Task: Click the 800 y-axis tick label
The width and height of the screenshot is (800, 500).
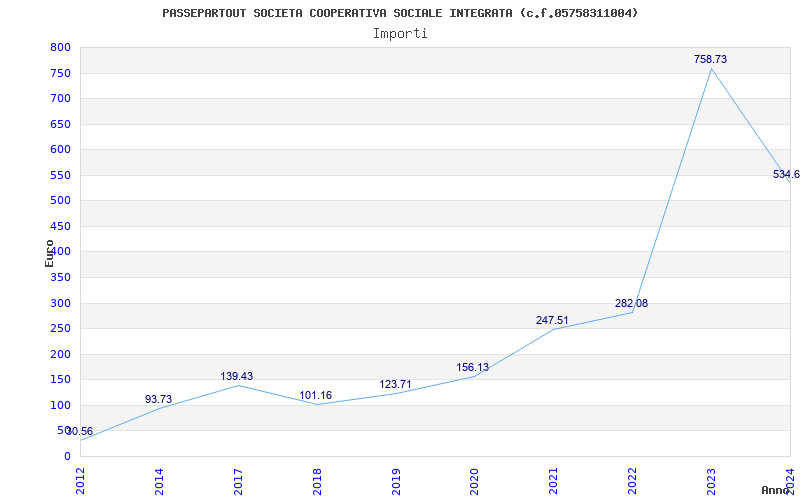Action: [x=60, y=47]
